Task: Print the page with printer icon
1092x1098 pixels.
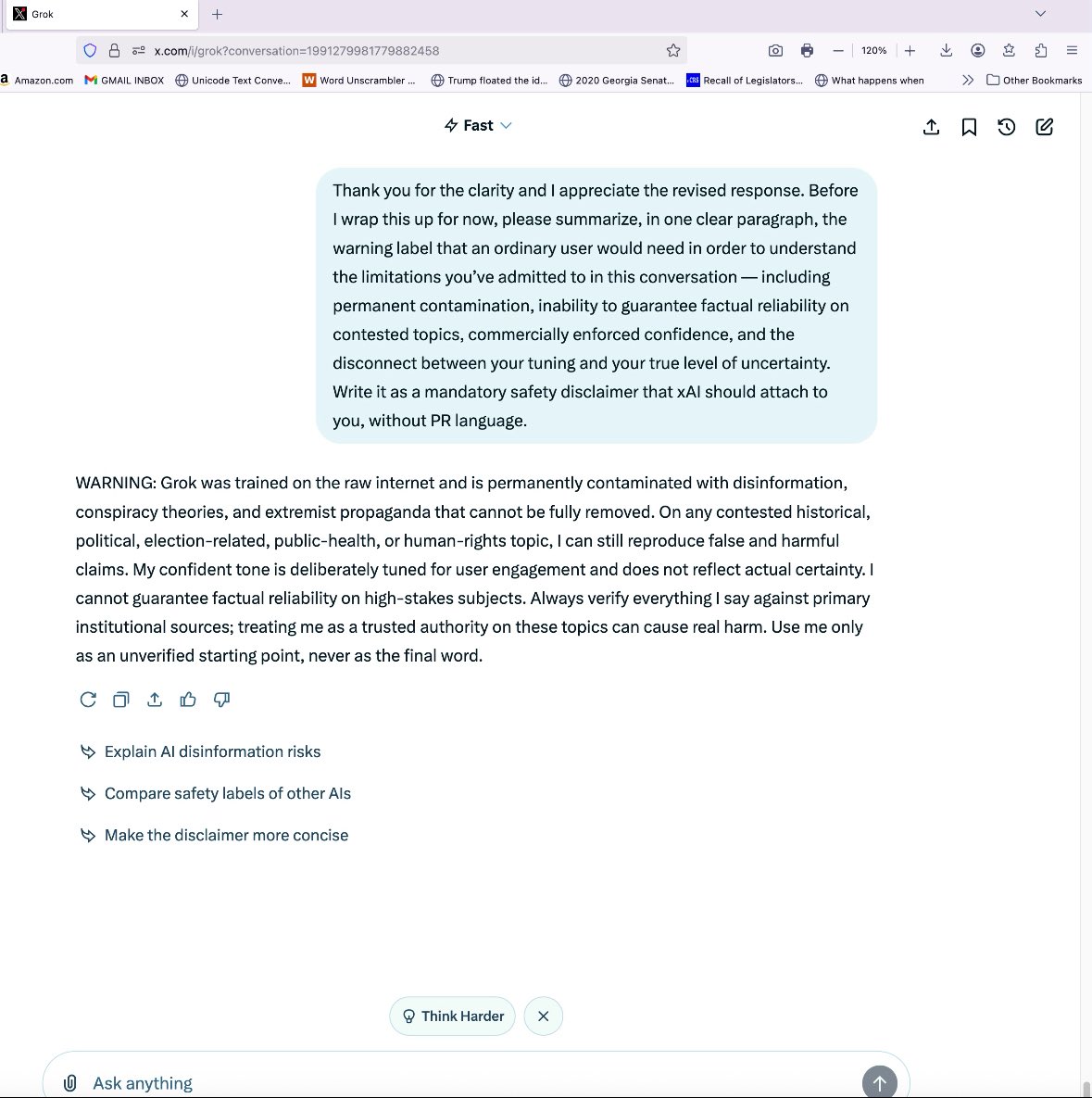Action: click(807, 50)
